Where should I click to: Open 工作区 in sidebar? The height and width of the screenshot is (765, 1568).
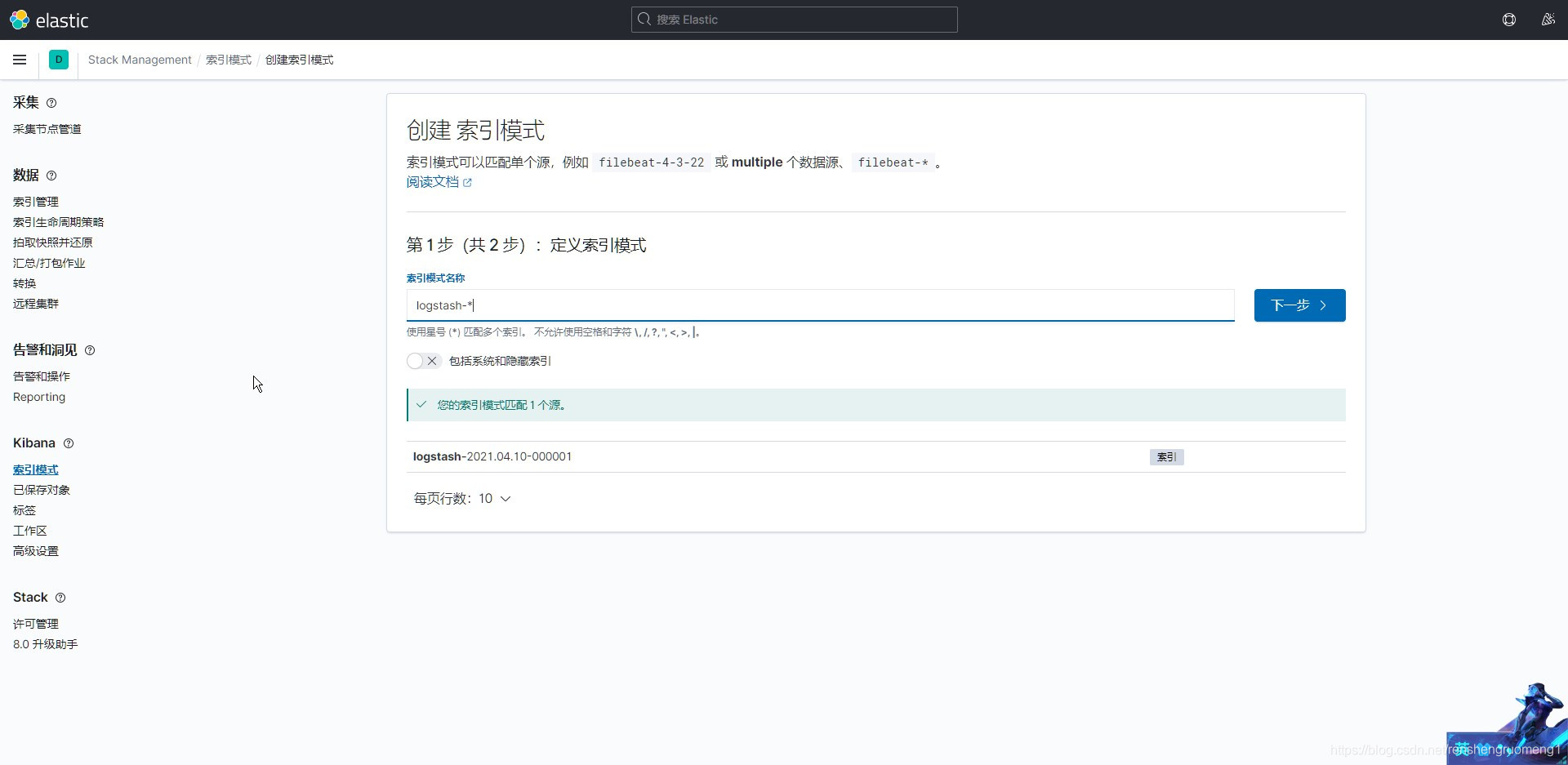[30, 531]
